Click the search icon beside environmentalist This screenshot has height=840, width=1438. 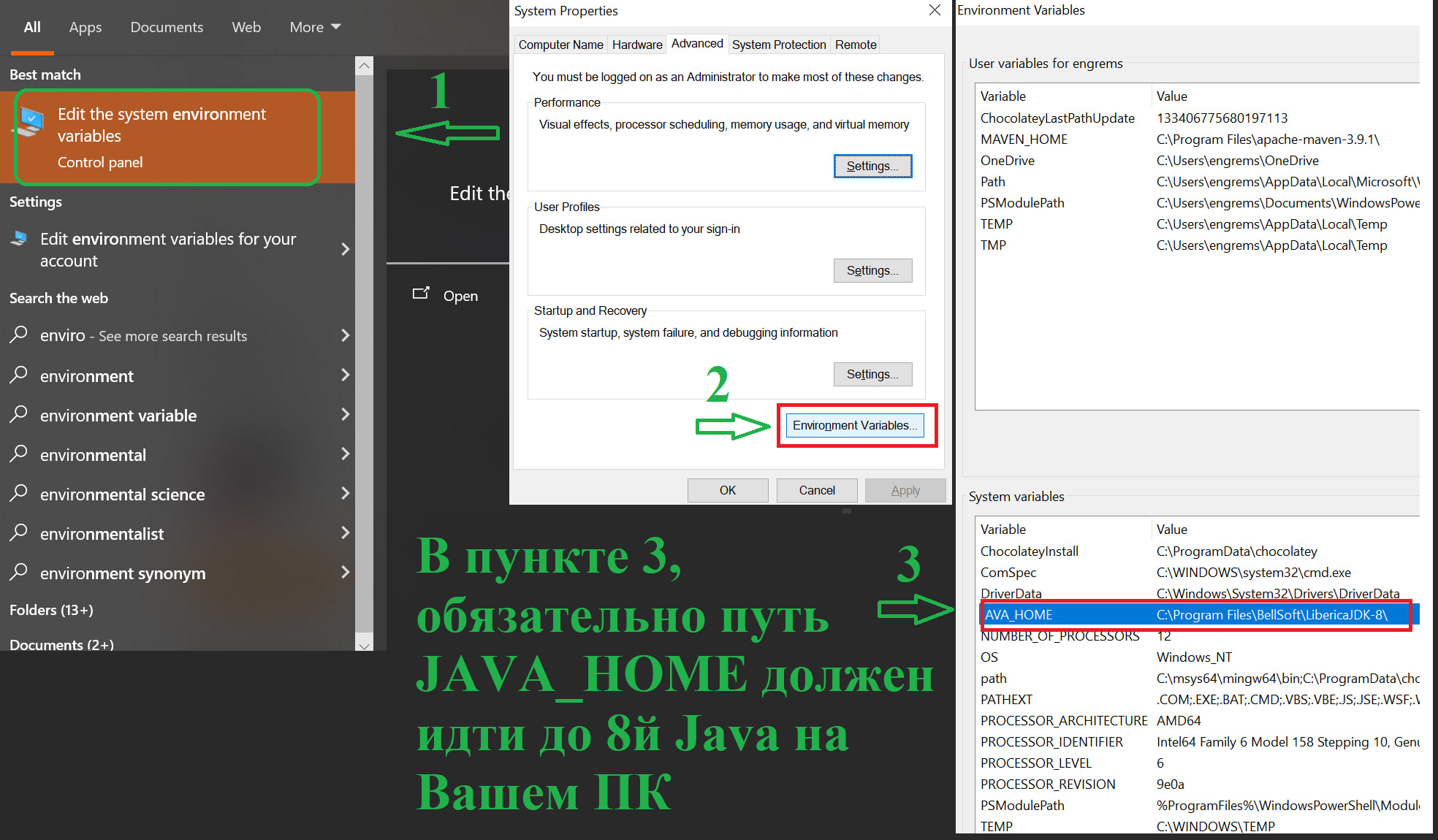[x=19, y=532]
